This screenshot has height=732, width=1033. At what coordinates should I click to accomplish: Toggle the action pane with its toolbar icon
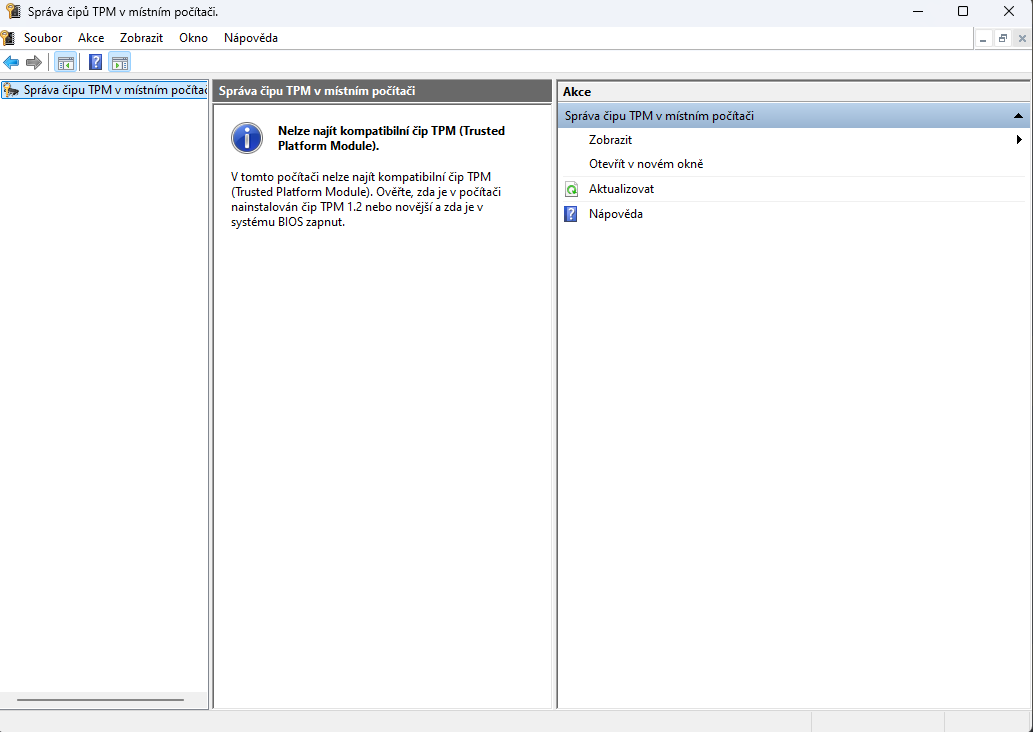[119, 61]
